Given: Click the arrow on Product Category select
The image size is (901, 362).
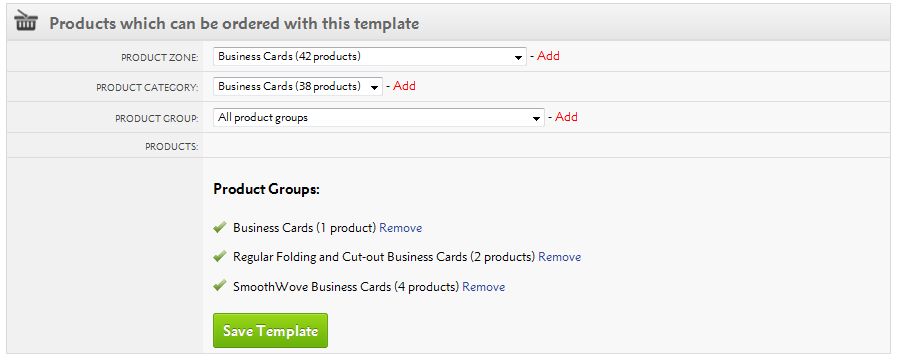Looking at the screenshot, I should click(375, 88).
